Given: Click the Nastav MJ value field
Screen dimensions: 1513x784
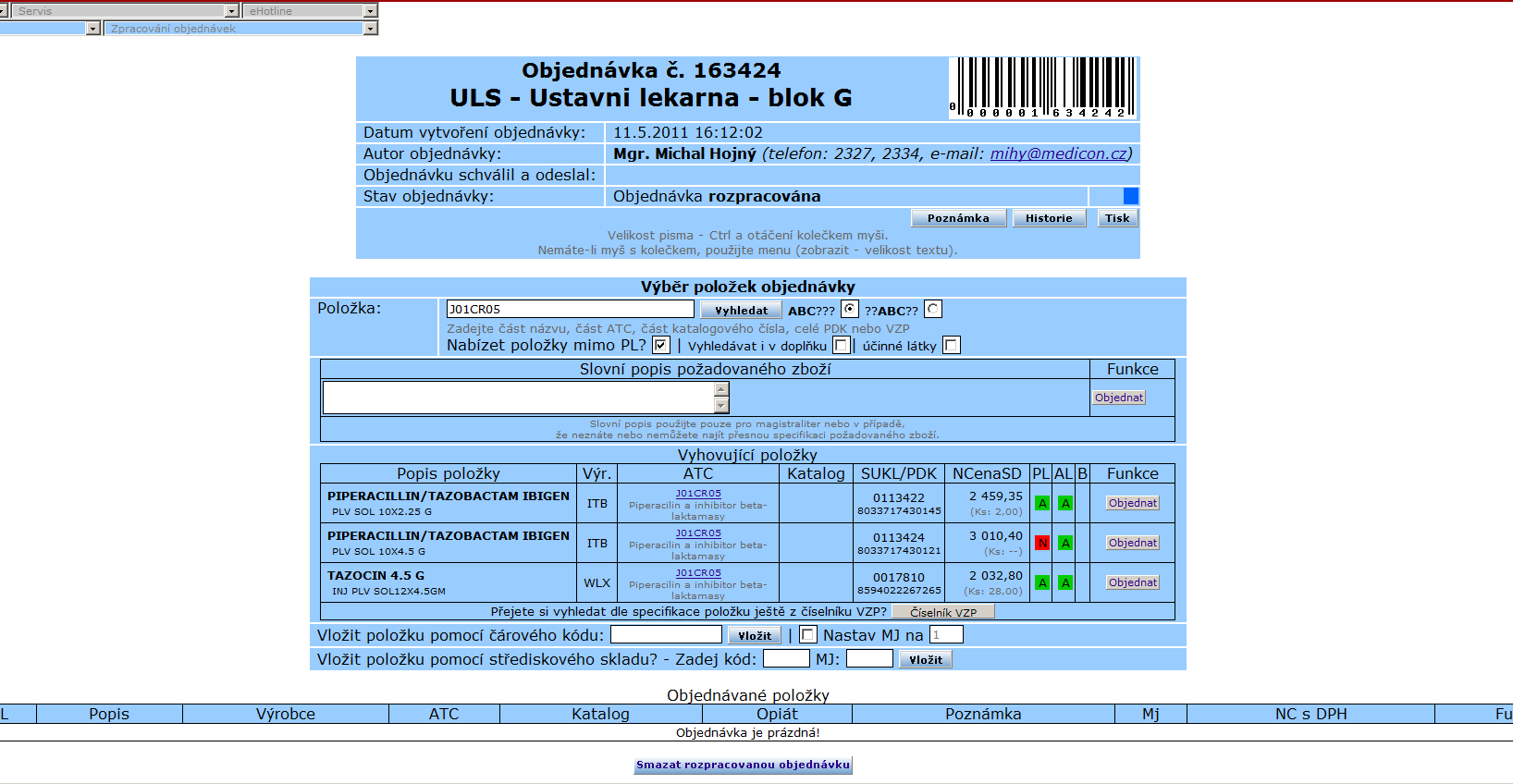Looking at the screenshot, I should [946, 634].
